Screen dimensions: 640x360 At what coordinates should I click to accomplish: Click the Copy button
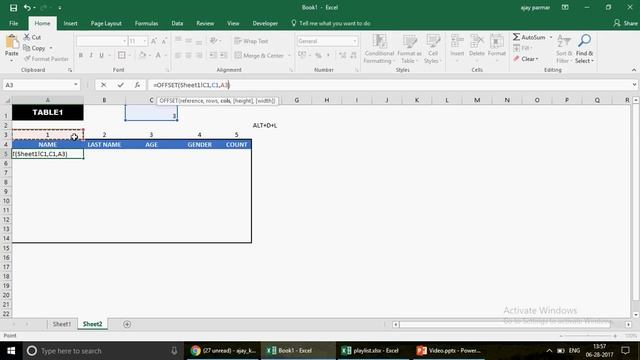[x=35, y=48]
